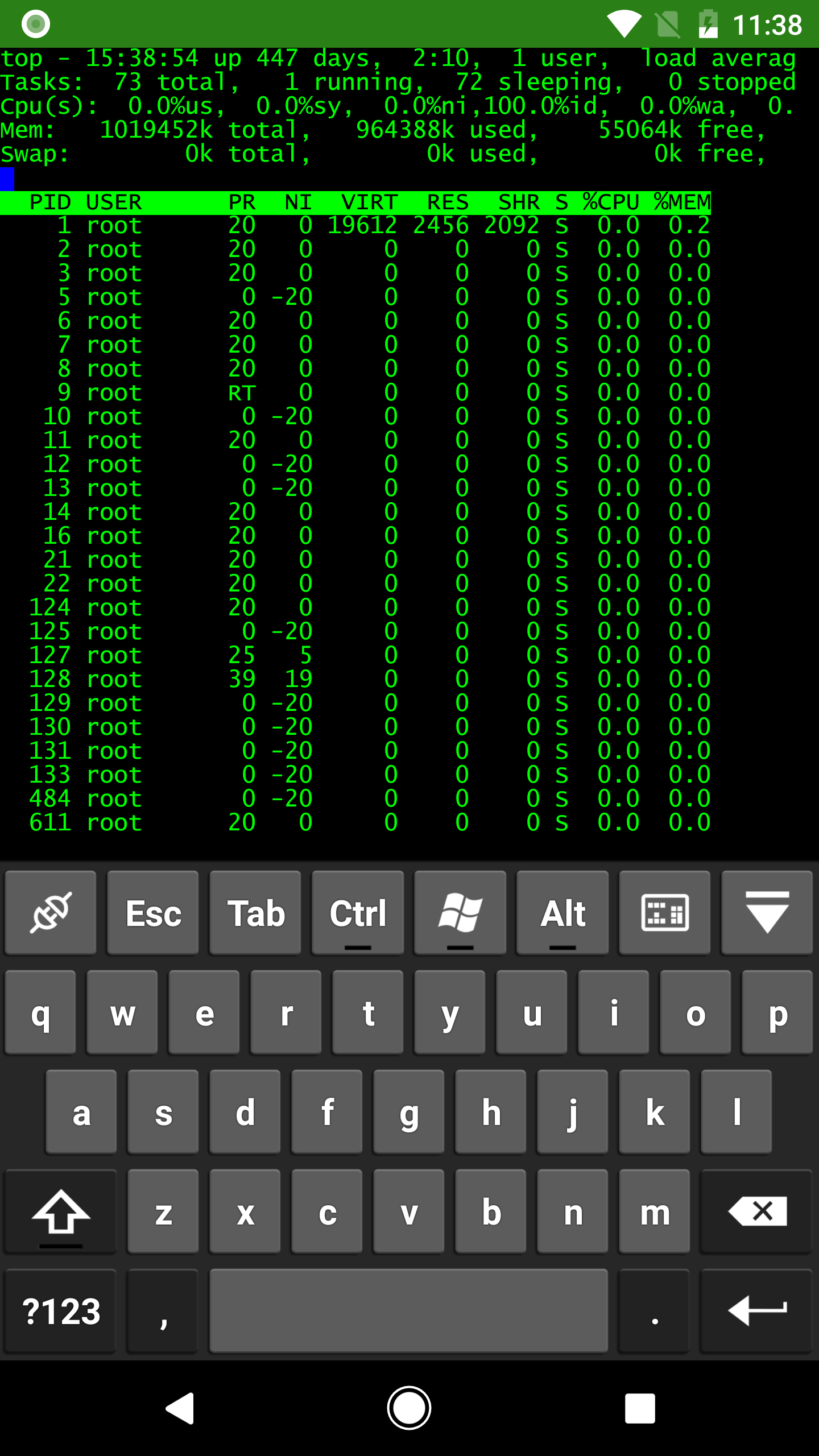Tap the blue terminal cursor block
Viewport: 819px width, 1456px height.
coord(7,179)
